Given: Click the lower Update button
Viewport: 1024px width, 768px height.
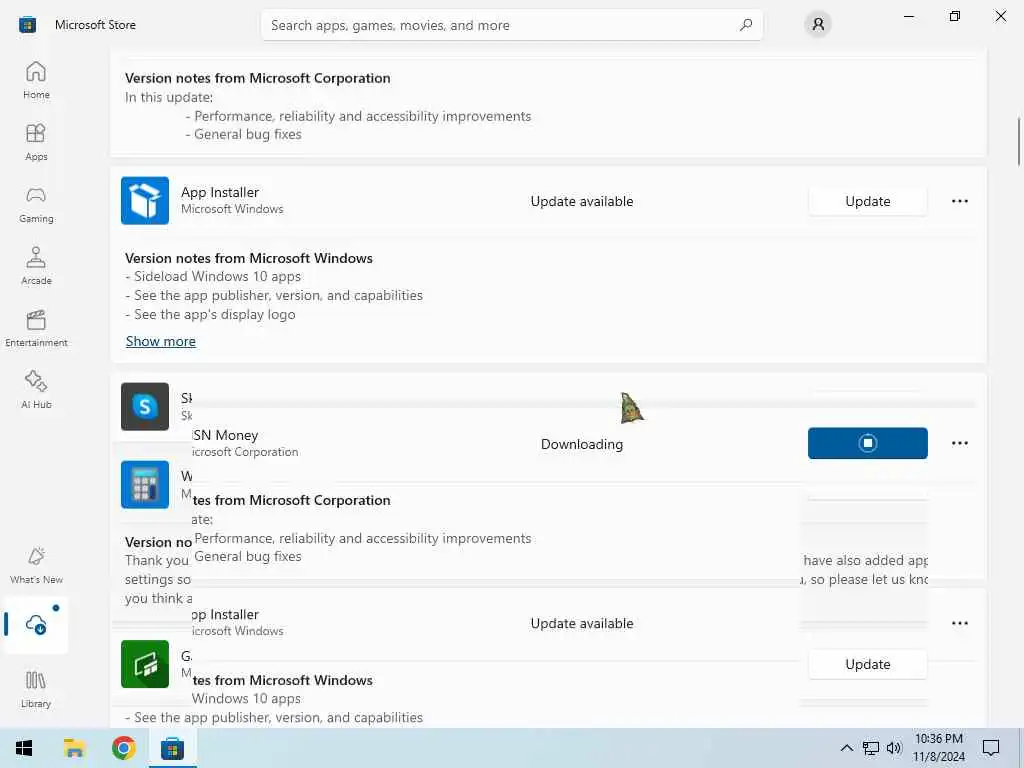Looking at the screenshot, I should tap(867, 664).
